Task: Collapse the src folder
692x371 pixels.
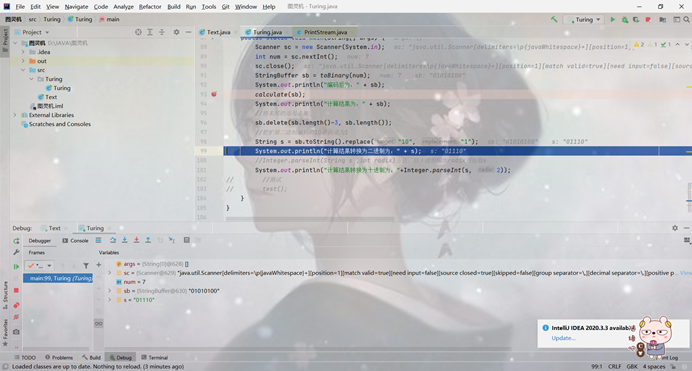Action: [x=23, y=70]
